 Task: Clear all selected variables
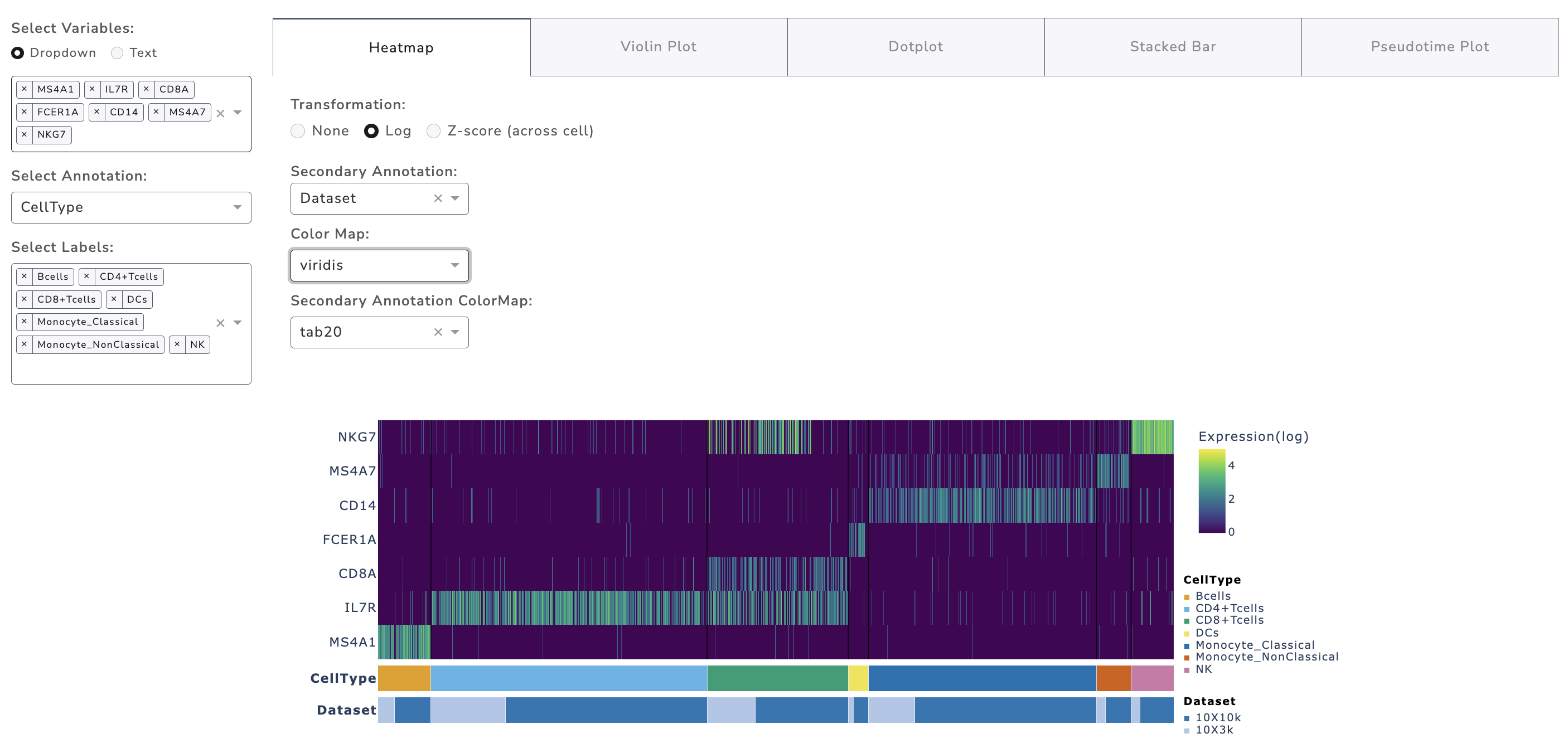220,114
